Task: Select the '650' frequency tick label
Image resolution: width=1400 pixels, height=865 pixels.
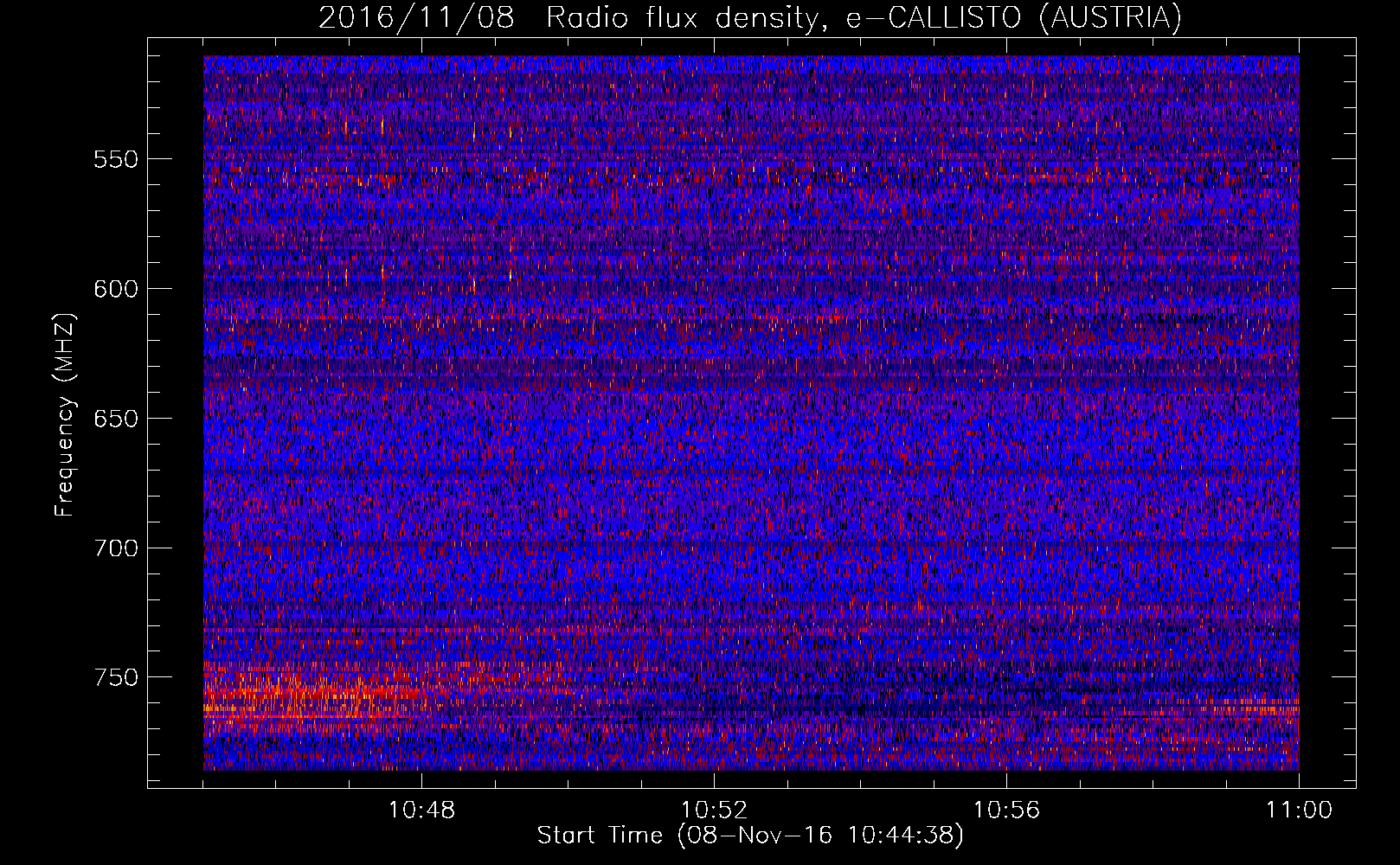Action: point(115,419)
